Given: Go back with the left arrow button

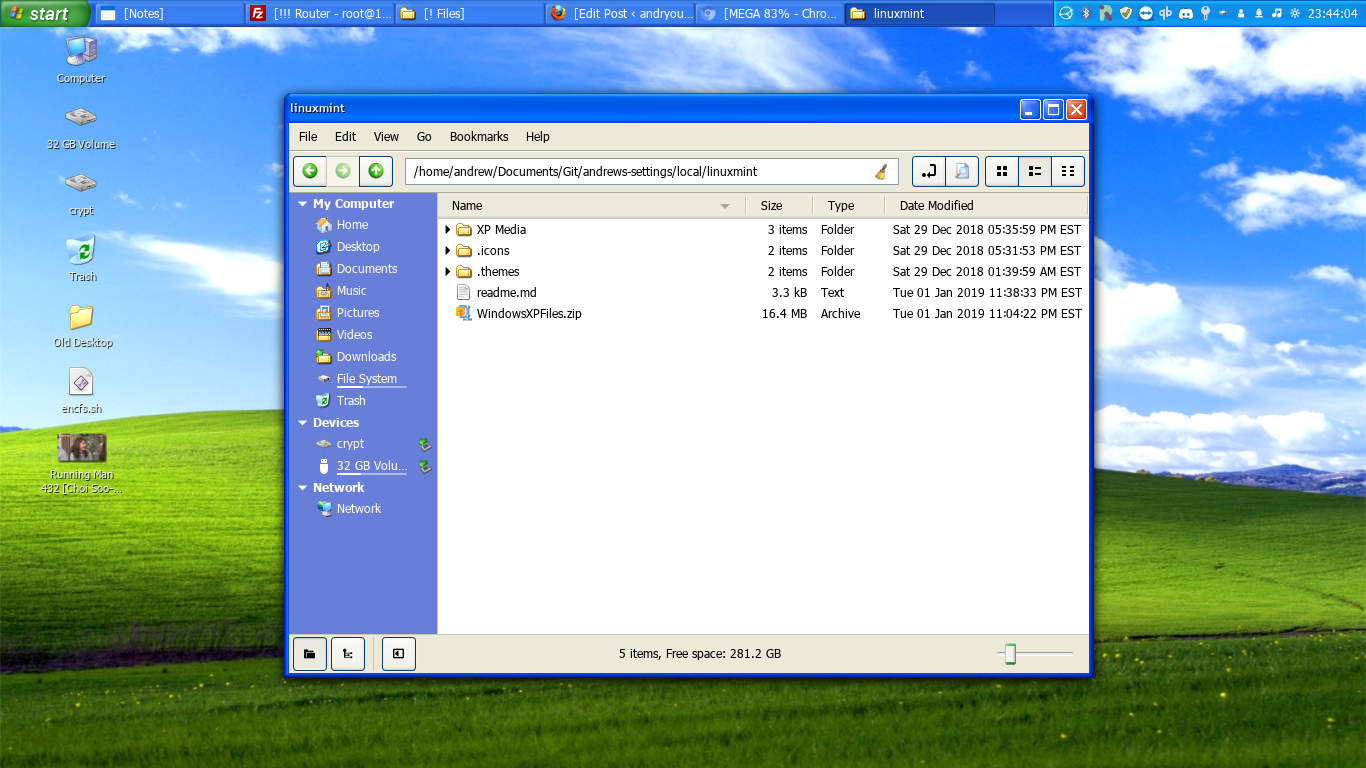Looking at the screenshot, I should pyautogui.click(x=310, y=171).
